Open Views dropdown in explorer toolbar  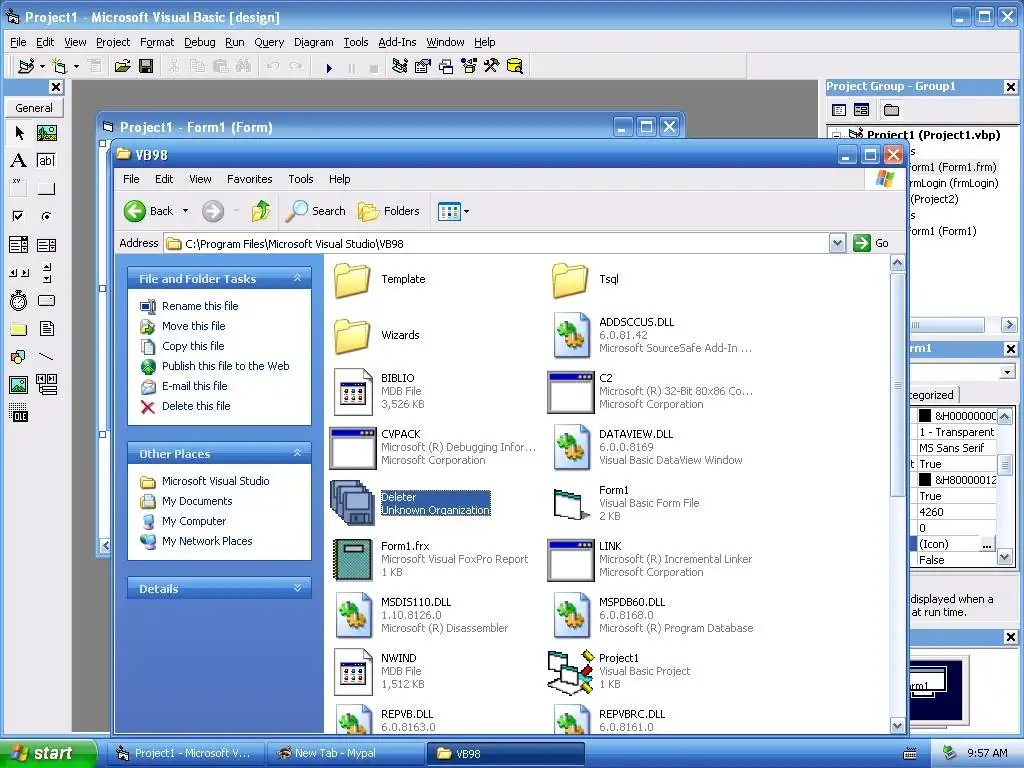point(466,212)
